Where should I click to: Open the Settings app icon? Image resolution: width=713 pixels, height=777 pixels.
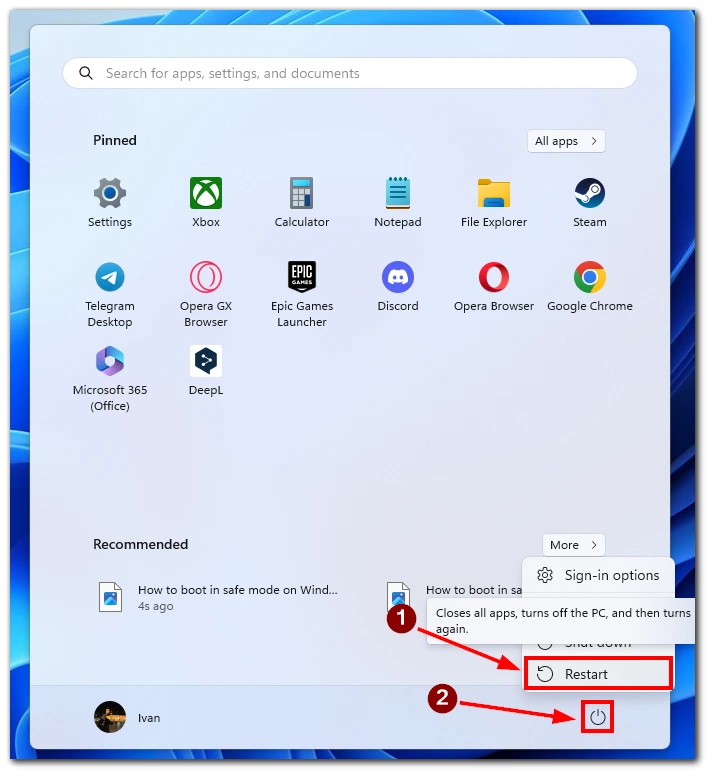click(110, 193)
